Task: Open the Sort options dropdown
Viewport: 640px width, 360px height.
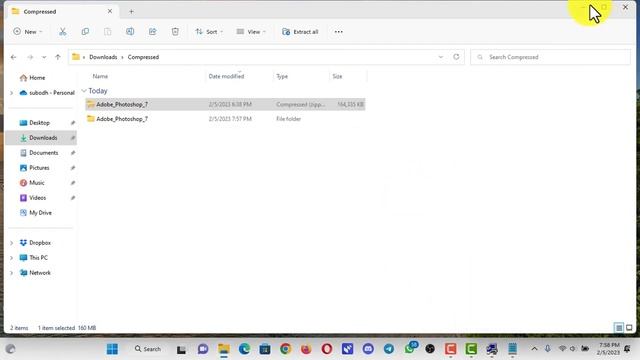Action: coord(209,31)
